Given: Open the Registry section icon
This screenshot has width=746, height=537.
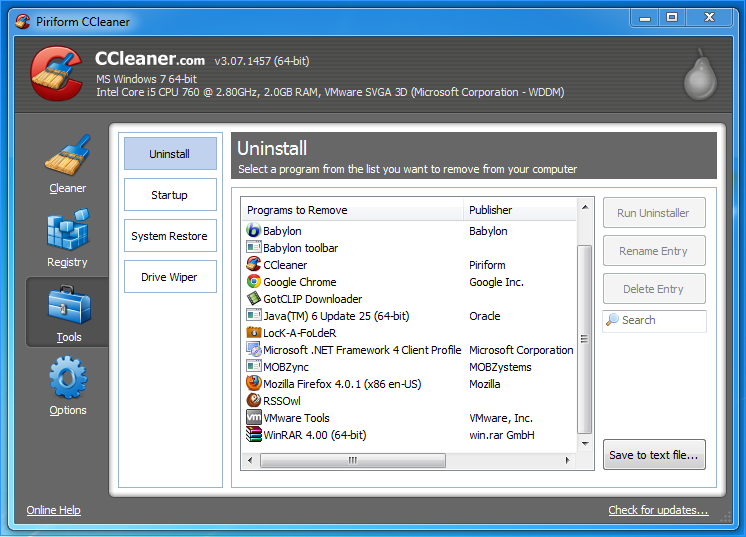Looking at the screenshot, I should 68,229.
